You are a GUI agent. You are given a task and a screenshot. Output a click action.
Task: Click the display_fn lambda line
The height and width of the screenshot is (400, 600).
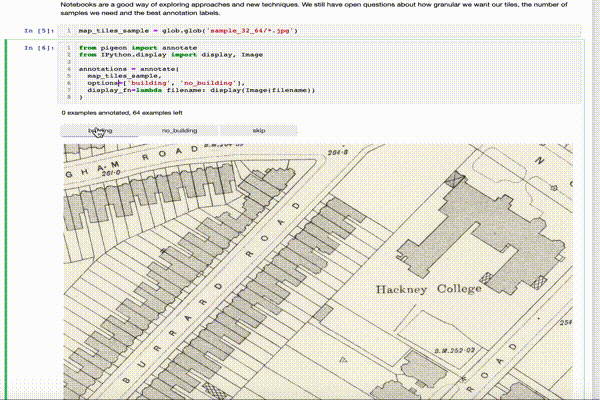200,90
